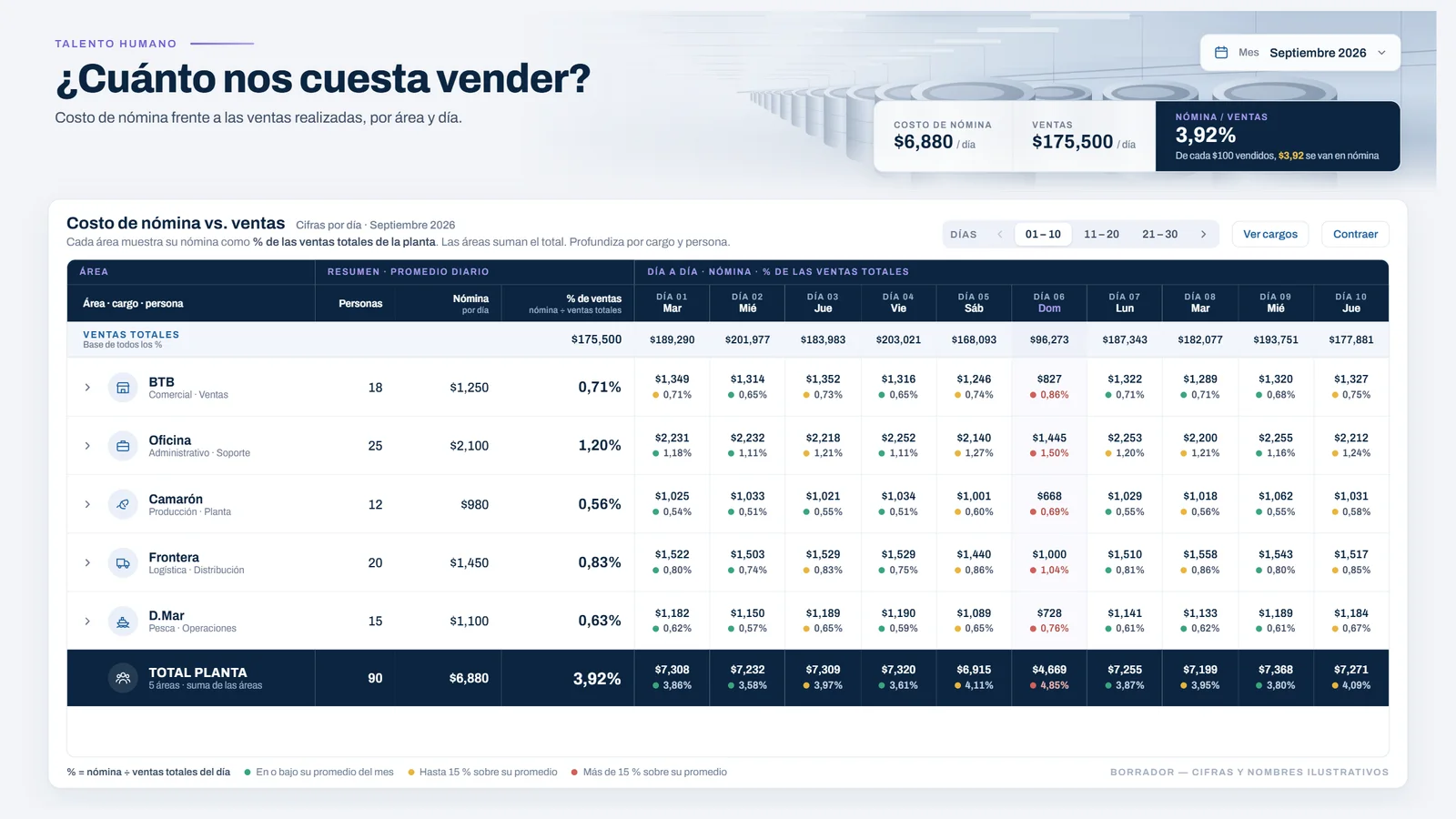Screen dimensions: 1456x819
Task: Switch to the 11–20 days tab
Action: (x=1101, y=235)
